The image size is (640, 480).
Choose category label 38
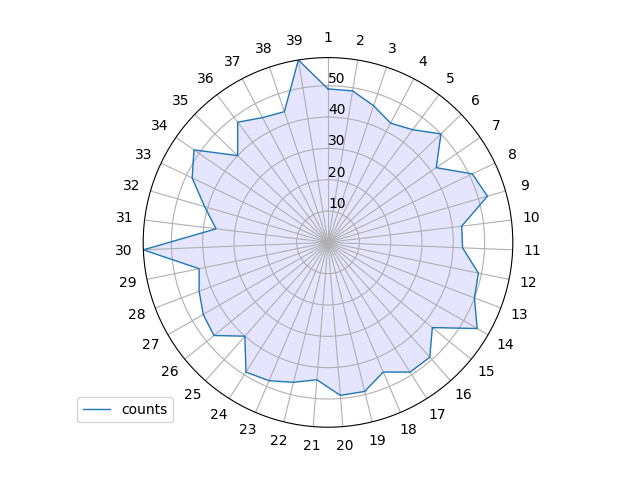tap(263, 48)
